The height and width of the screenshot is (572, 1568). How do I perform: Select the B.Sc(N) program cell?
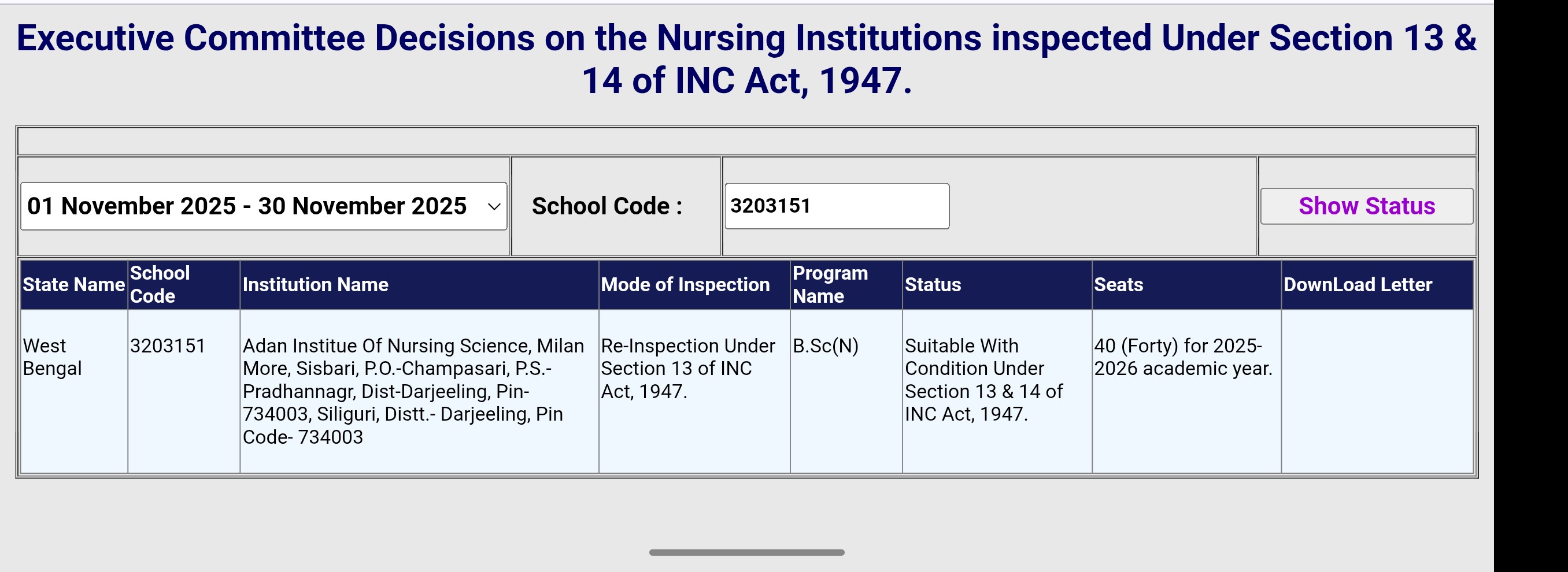point(826,346)
